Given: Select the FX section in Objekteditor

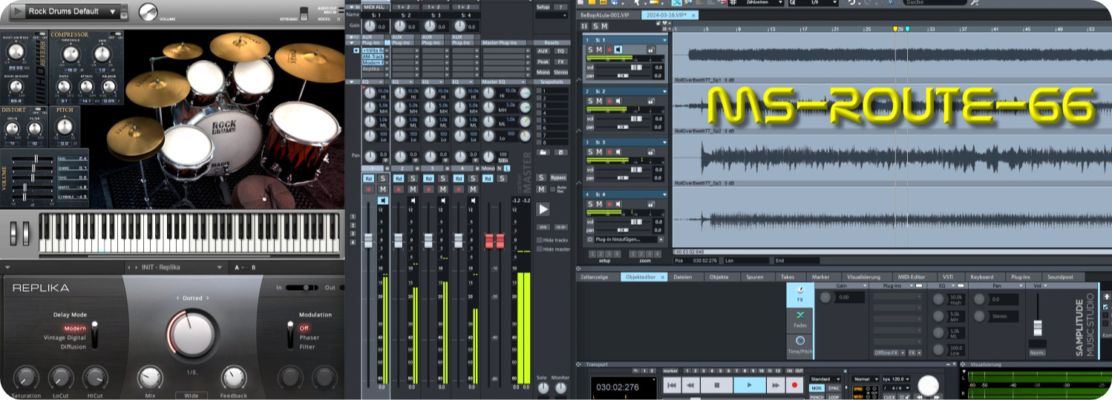Looking at the screenshot, I should (x=801, y=295).
